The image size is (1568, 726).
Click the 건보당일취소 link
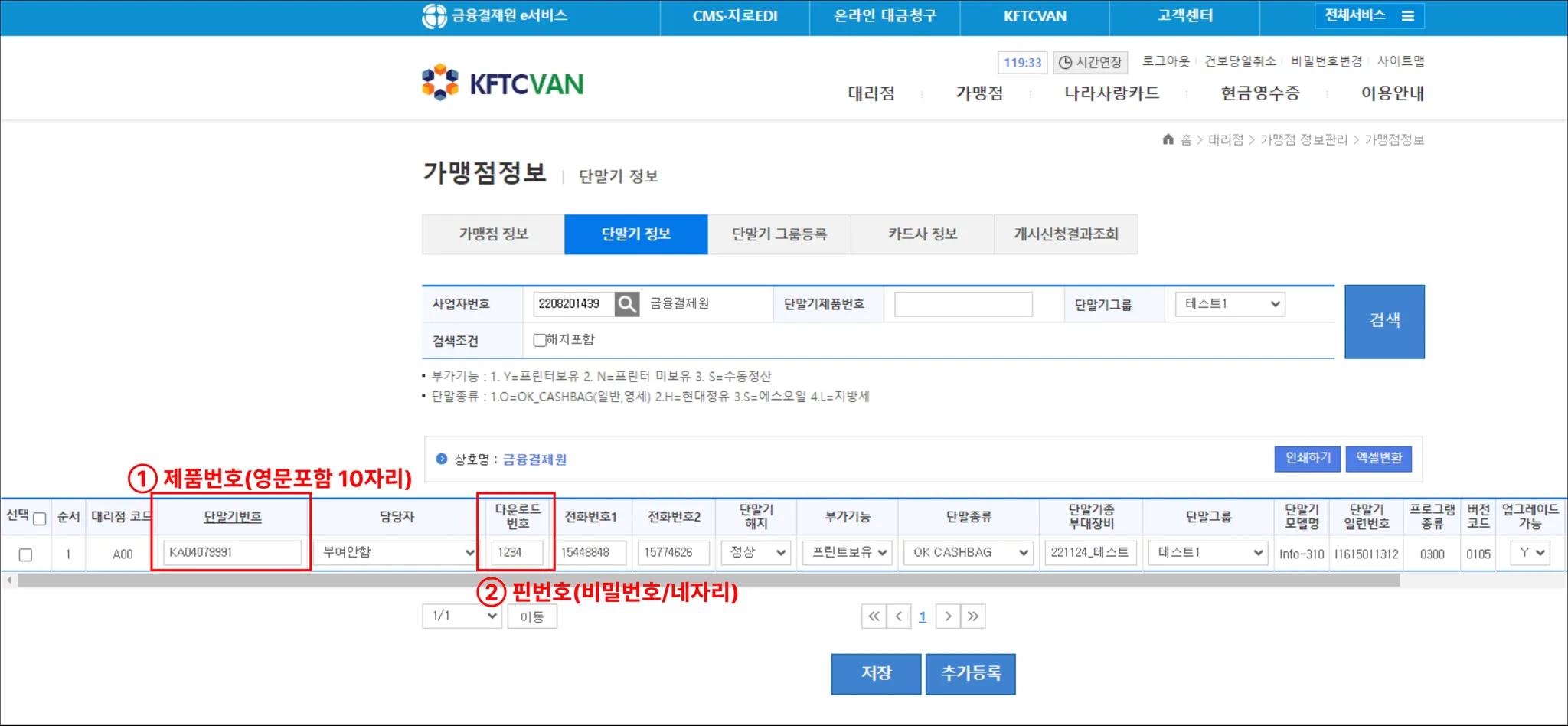[x=1240, y=61]
